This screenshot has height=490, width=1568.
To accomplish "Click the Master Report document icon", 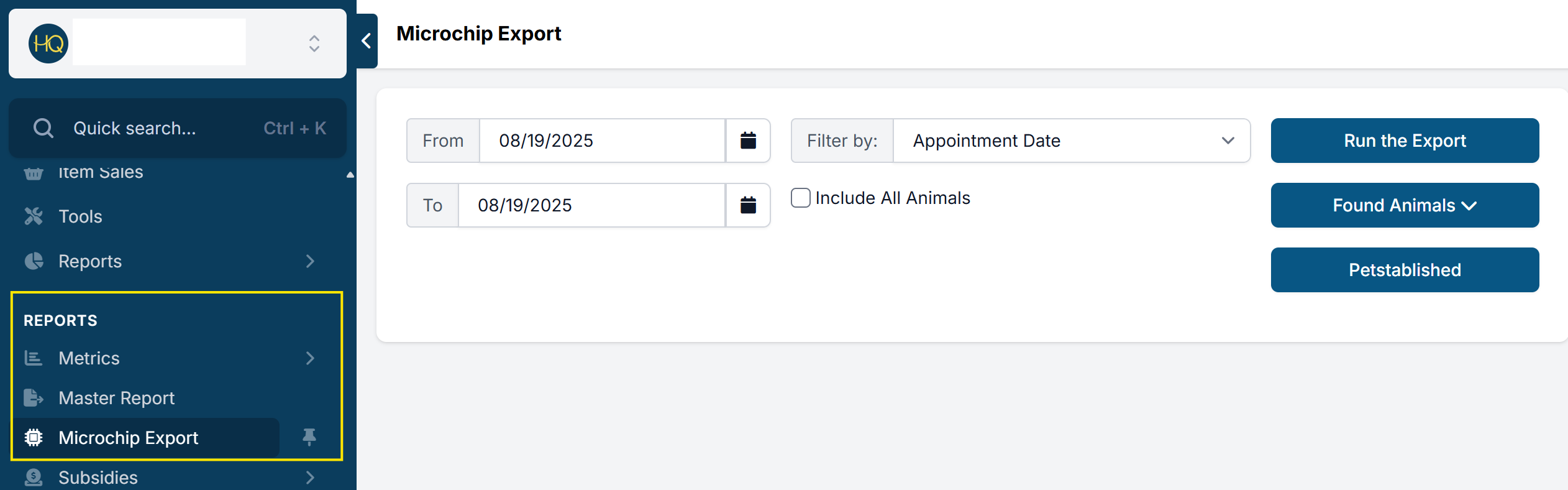I will coord(34,398).
